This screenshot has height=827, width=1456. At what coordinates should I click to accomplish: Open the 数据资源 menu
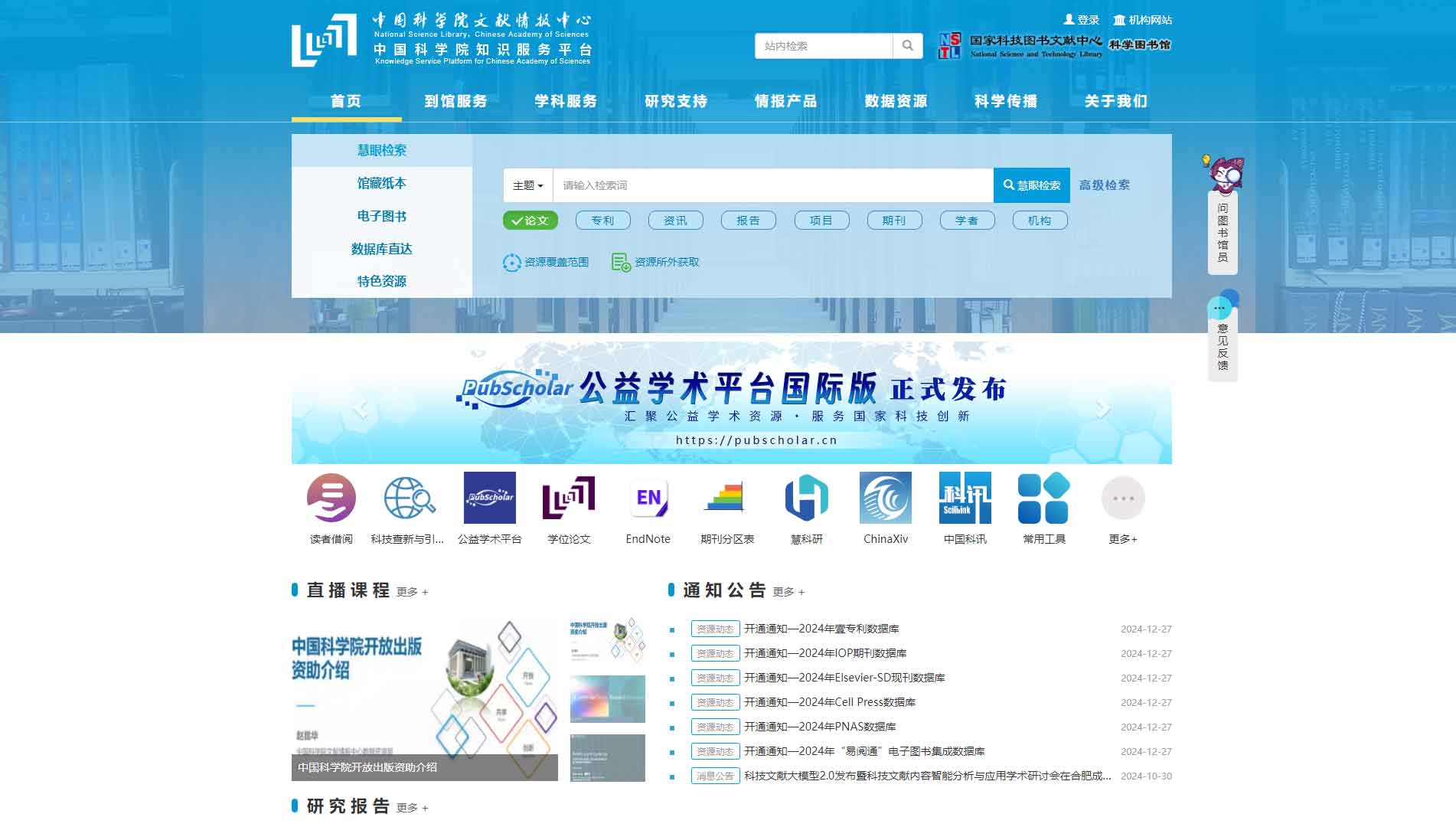(896, 101)
